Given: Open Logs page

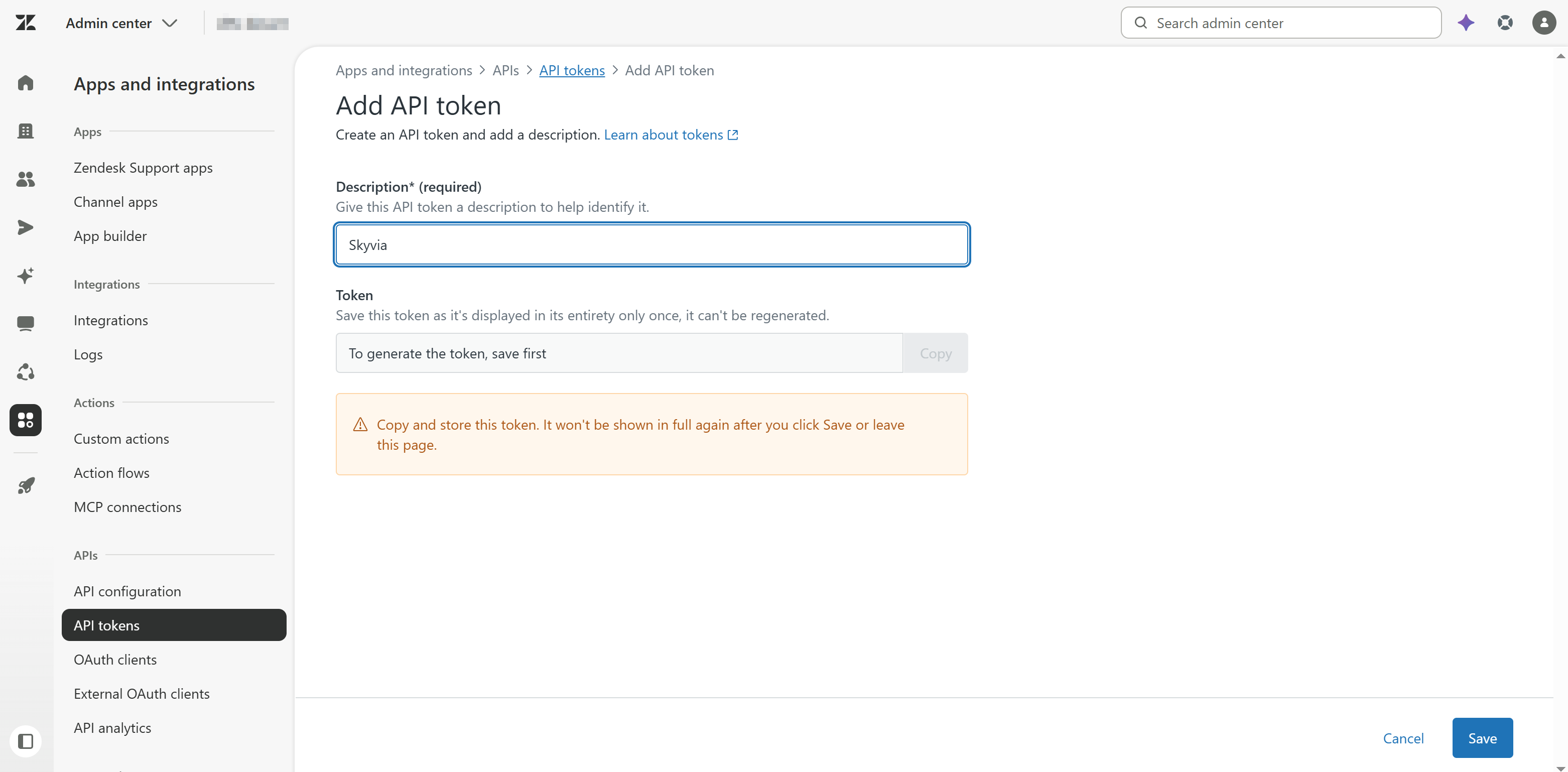Looking at the screenshot, I should click(88, 354).
